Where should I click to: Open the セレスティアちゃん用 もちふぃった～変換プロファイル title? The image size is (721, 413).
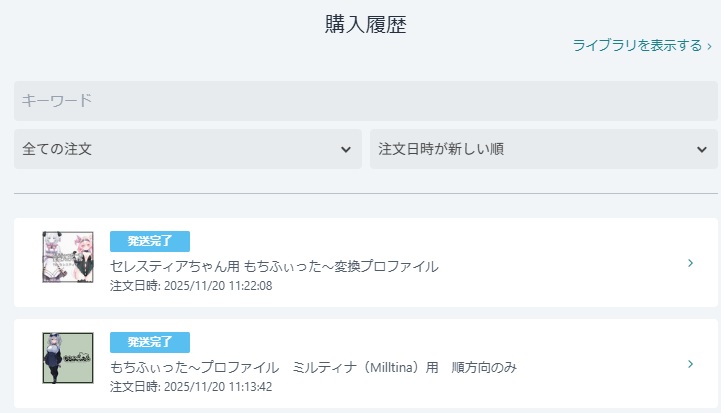click(274, 266)
